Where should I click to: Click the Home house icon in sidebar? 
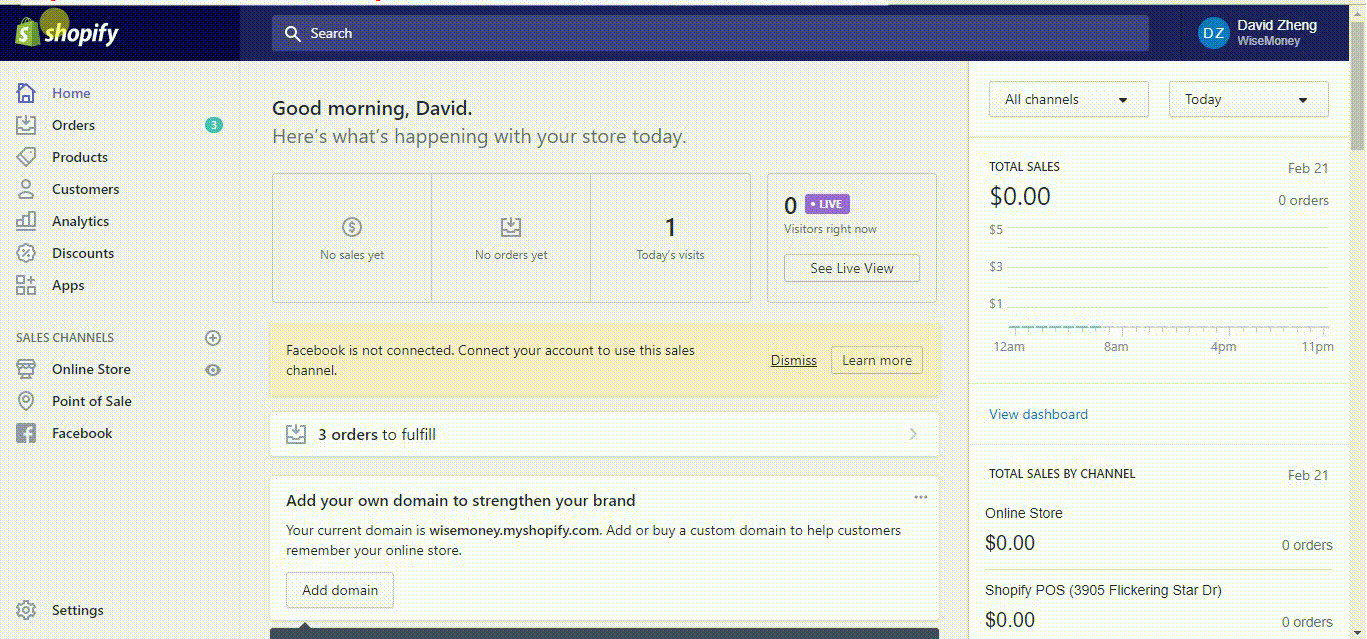coord(26,93)
